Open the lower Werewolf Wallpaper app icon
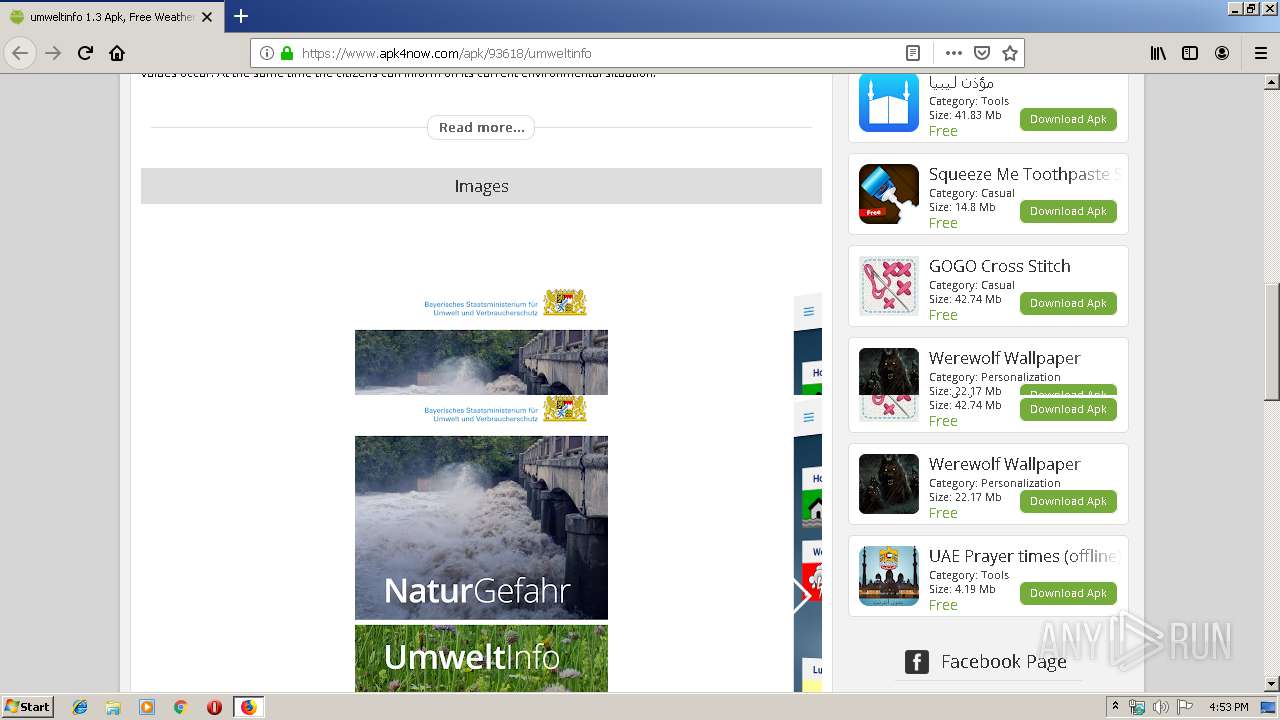This screenshot has width=1280, height=720. pos(889,484)
